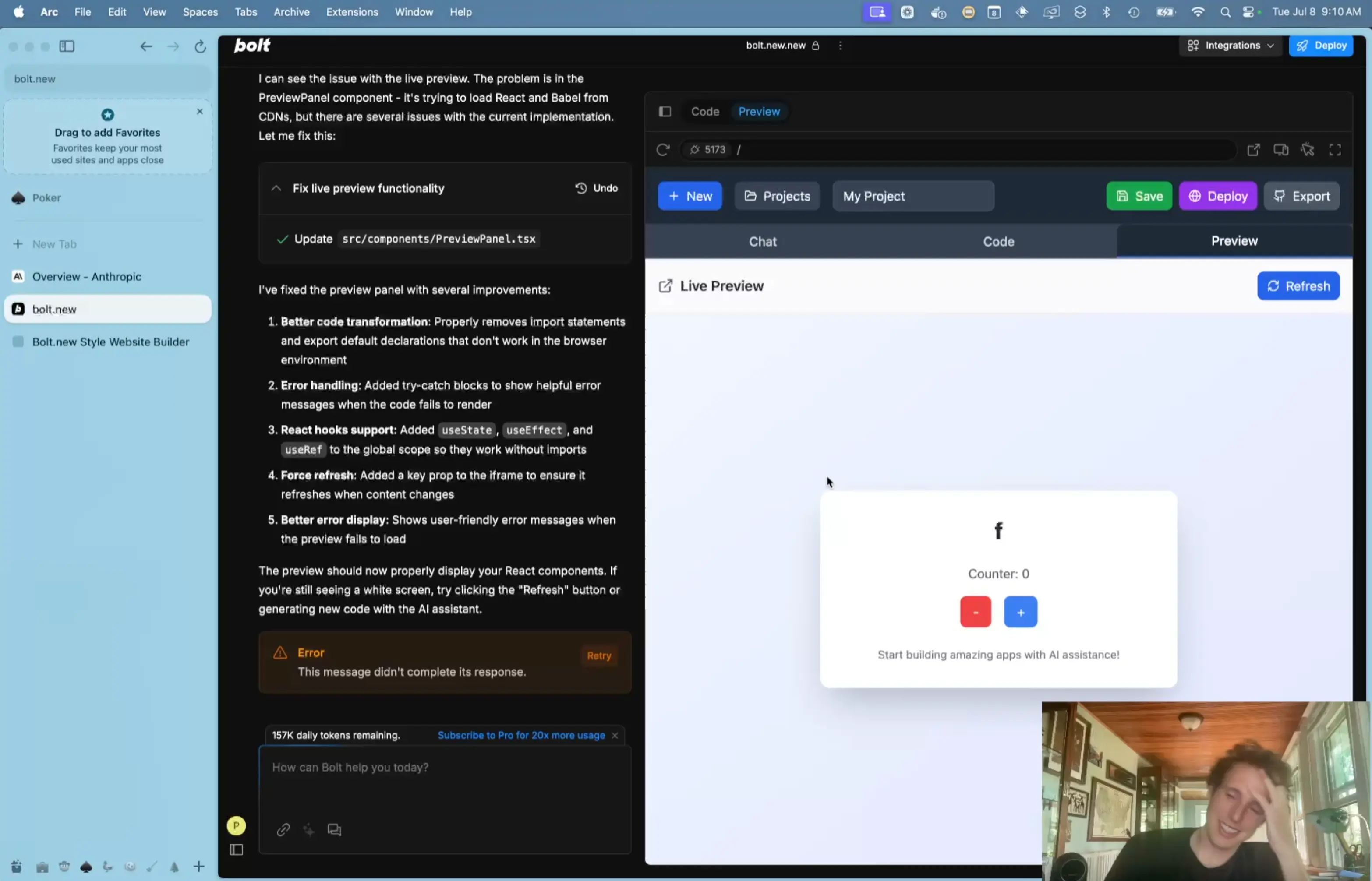The height and width of the screenshot is (881, 1372).
Task: Click the Wi-Fi status icon
Action: click(1198, 12)
